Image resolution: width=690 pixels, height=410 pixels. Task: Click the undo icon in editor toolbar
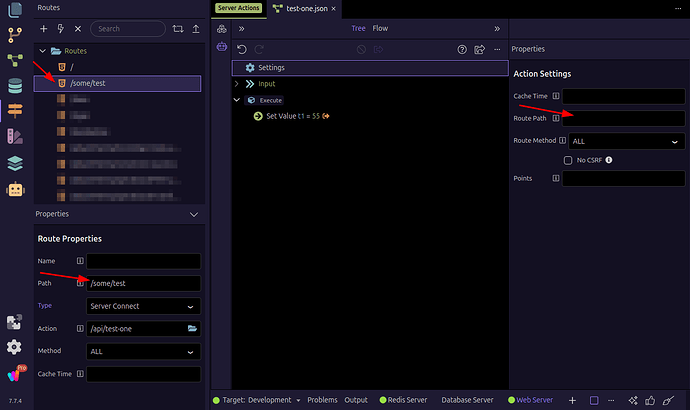(242, 49)
